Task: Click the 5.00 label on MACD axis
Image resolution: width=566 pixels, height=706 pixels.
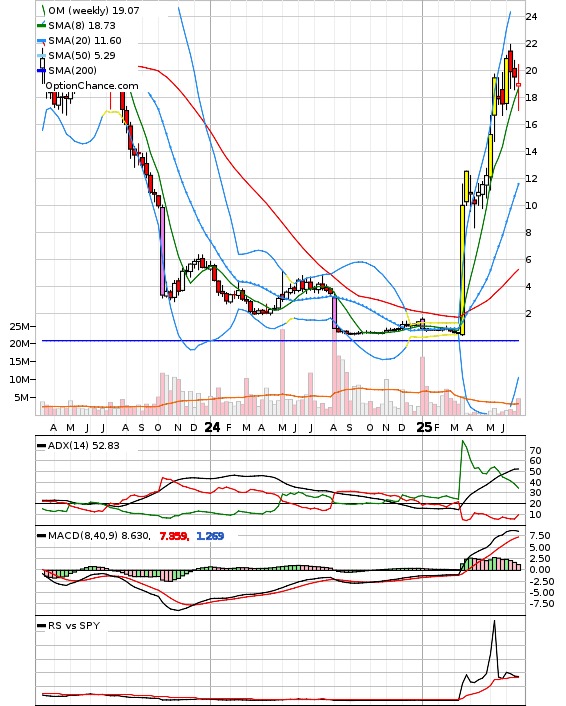Action: [540, 548]
